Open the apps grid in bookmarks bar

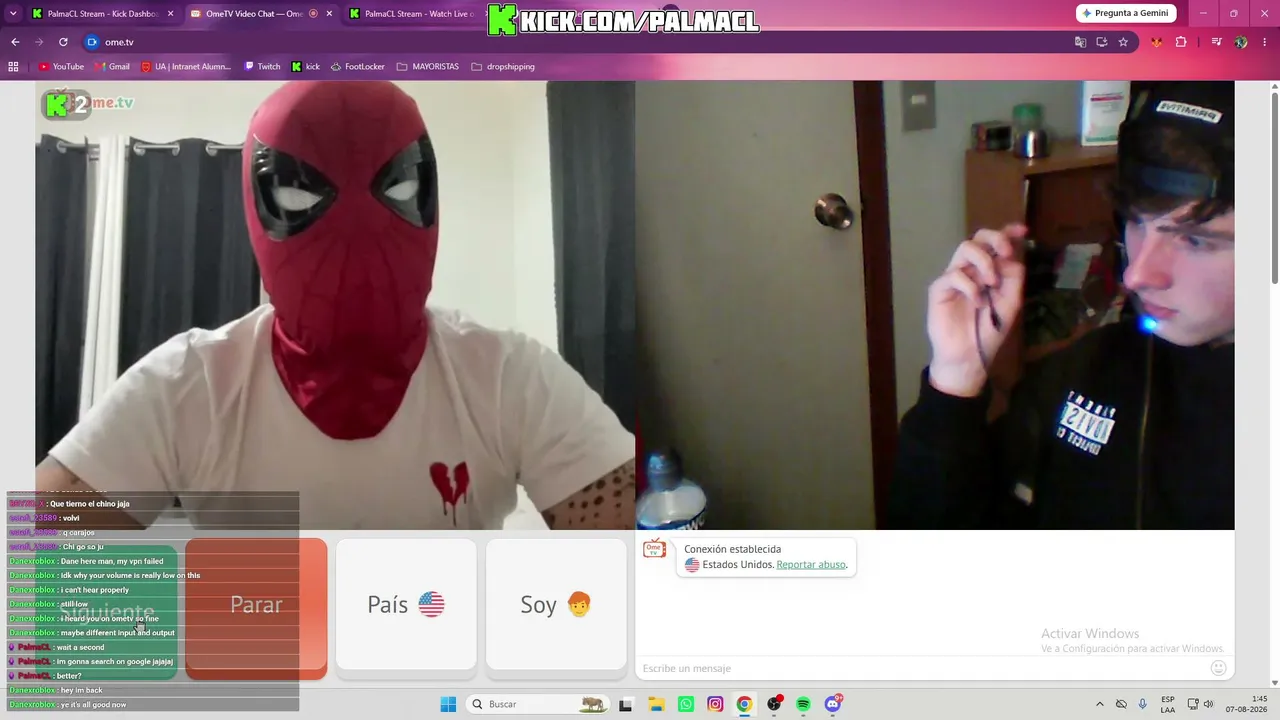pos(13,67)
